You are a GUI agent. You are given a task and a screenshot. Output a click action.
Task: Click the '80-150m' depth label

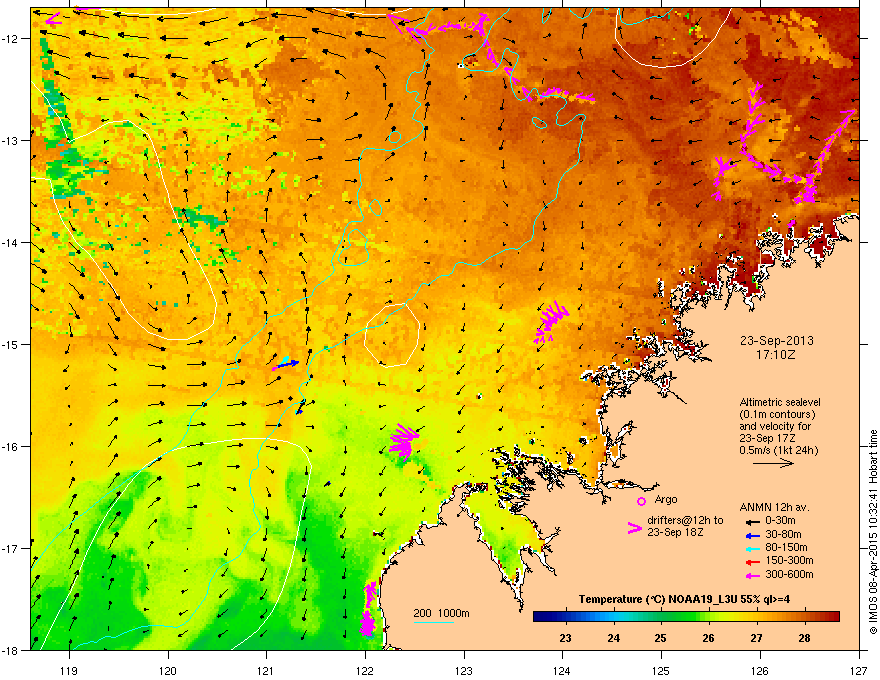786,548
